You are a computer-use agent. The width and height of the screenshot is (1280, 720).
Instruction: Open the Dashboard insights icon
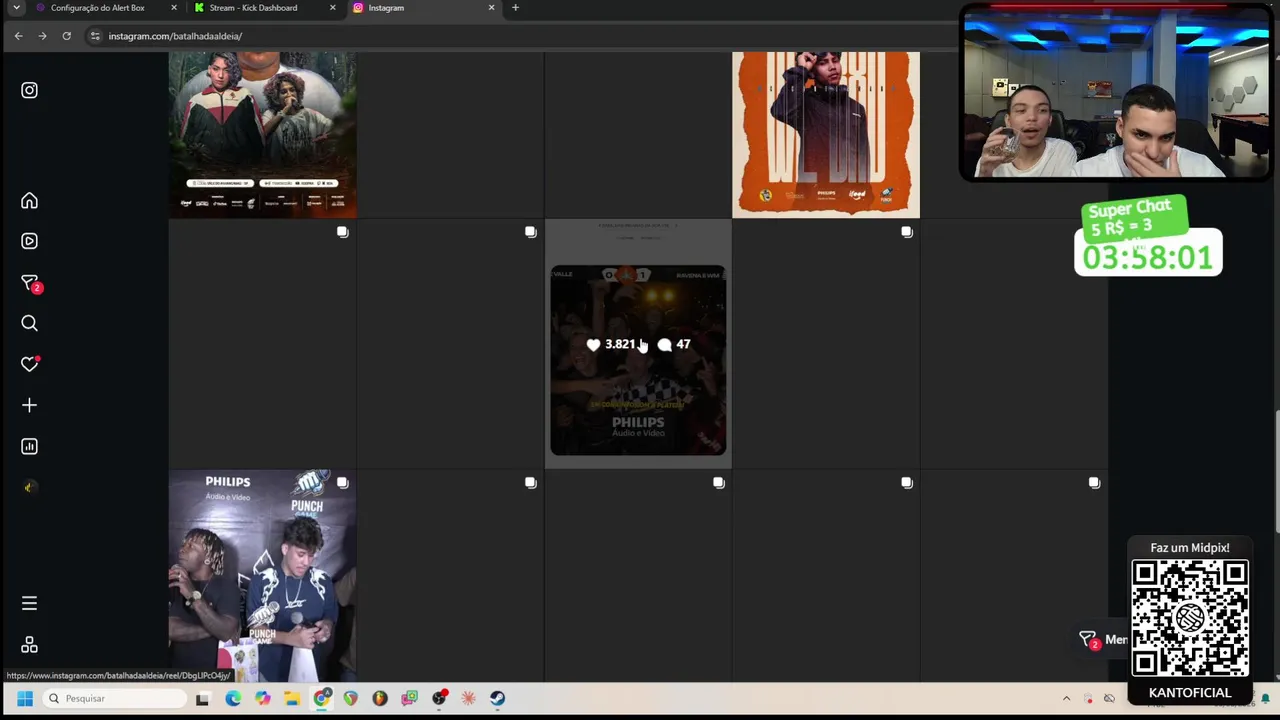click(29, 446)
